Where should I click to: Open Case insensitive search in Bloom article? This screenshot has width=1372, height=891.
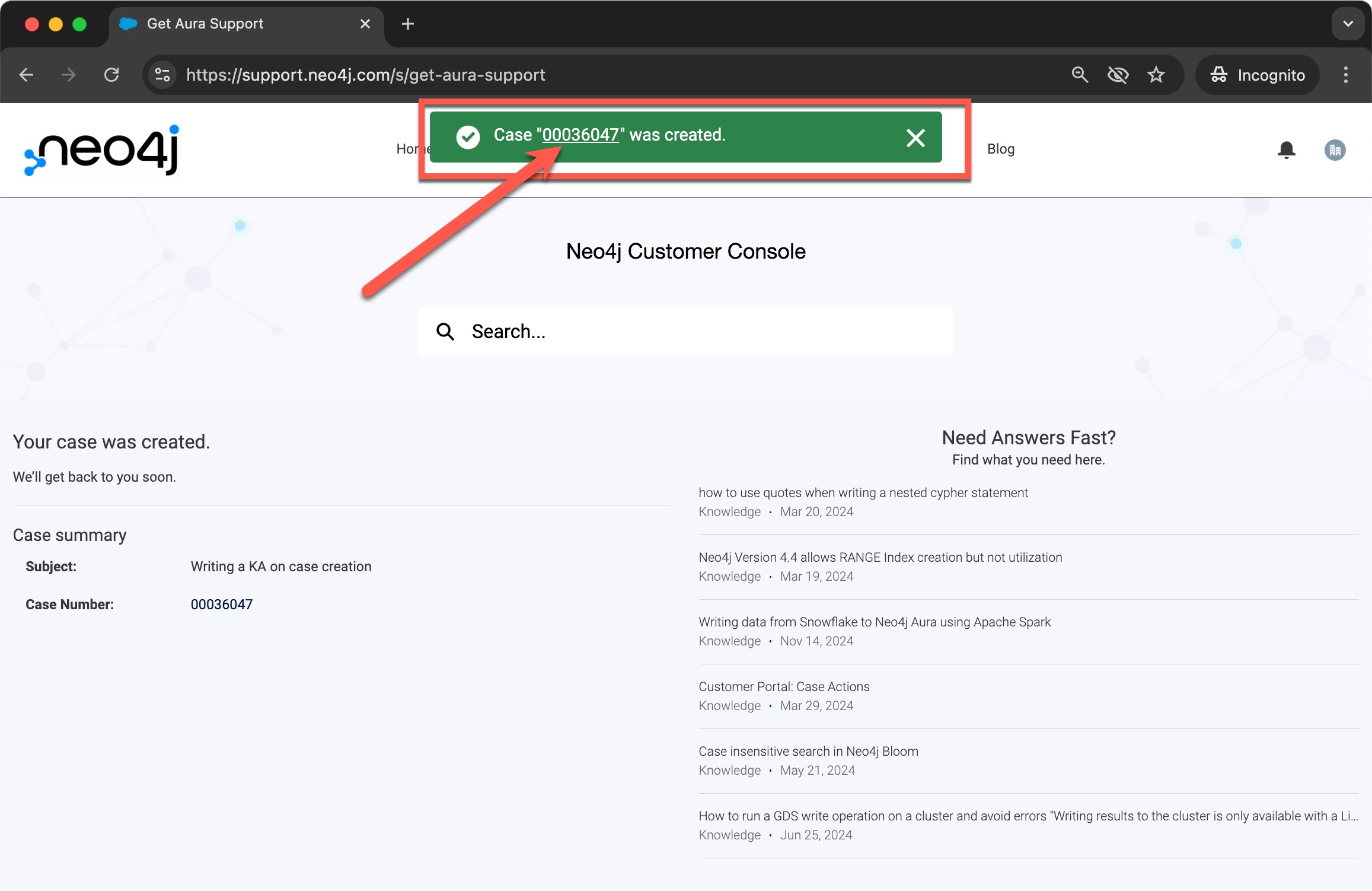808,752
